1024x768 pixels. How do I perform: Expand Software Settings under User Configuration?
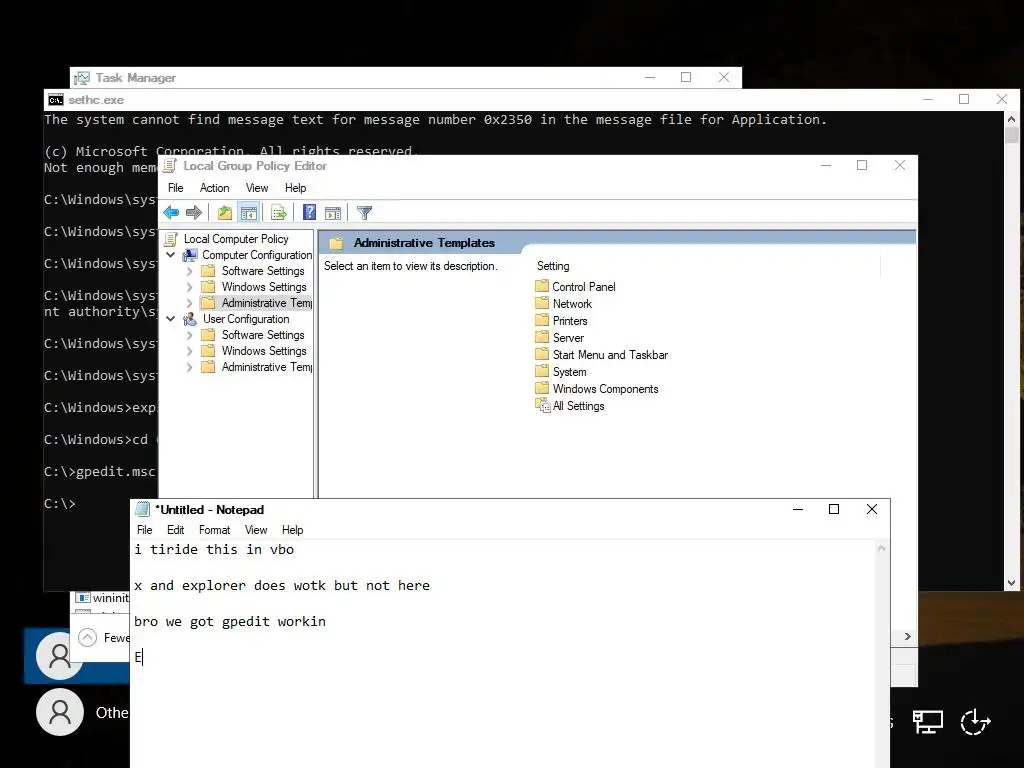pos(189,335)
